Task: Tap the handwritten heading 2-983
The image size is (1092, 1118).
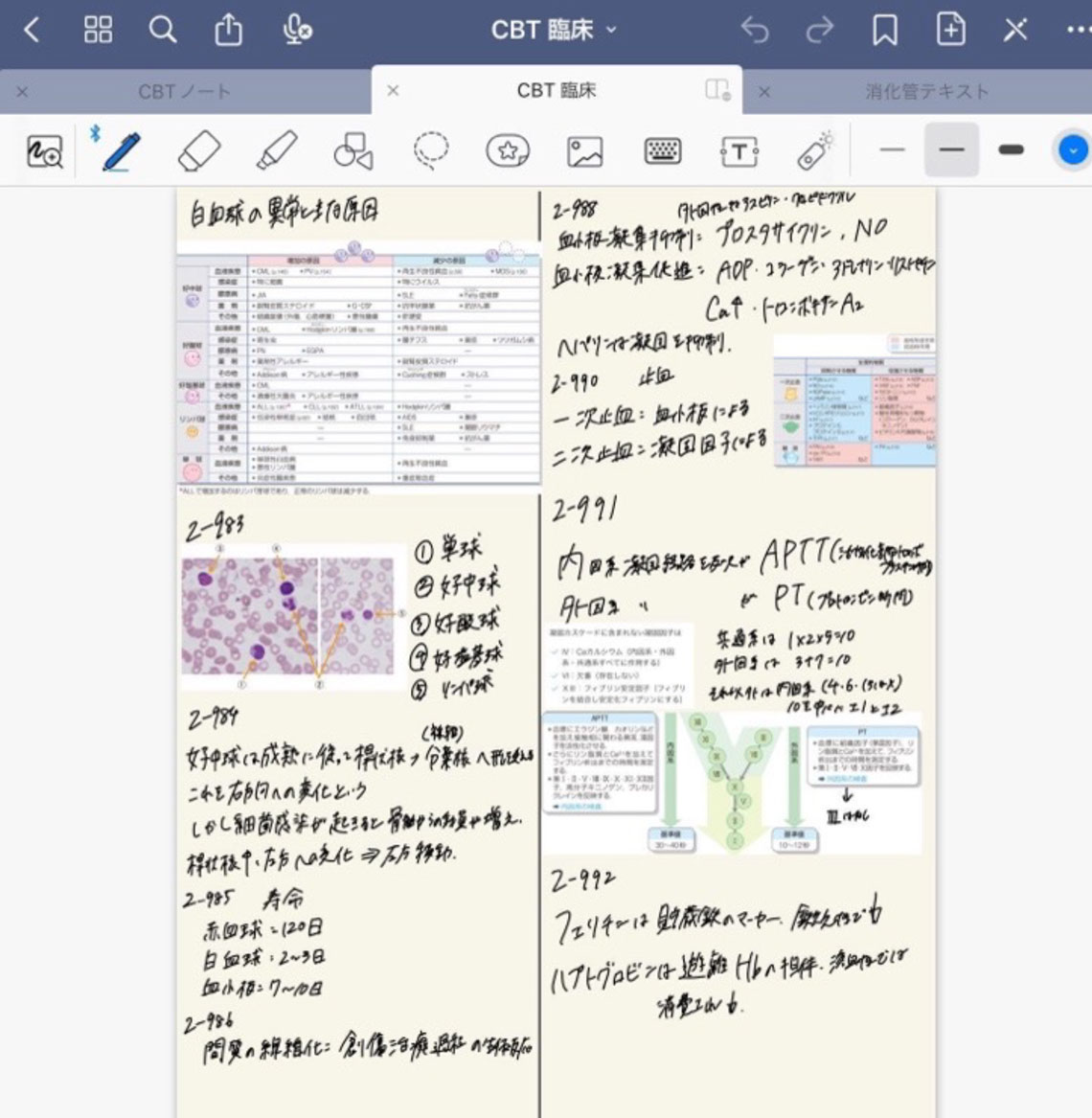Action: click(x=216, y=528)
